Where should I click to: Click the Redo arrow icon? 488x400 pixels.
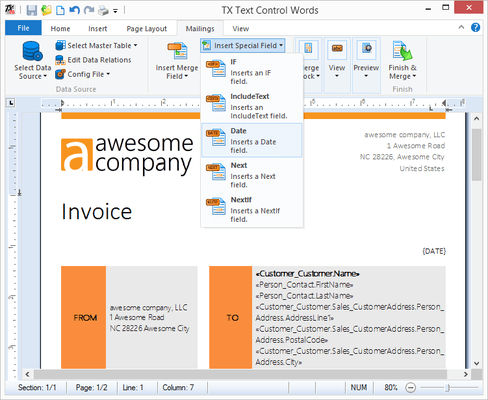click(89, 10)
